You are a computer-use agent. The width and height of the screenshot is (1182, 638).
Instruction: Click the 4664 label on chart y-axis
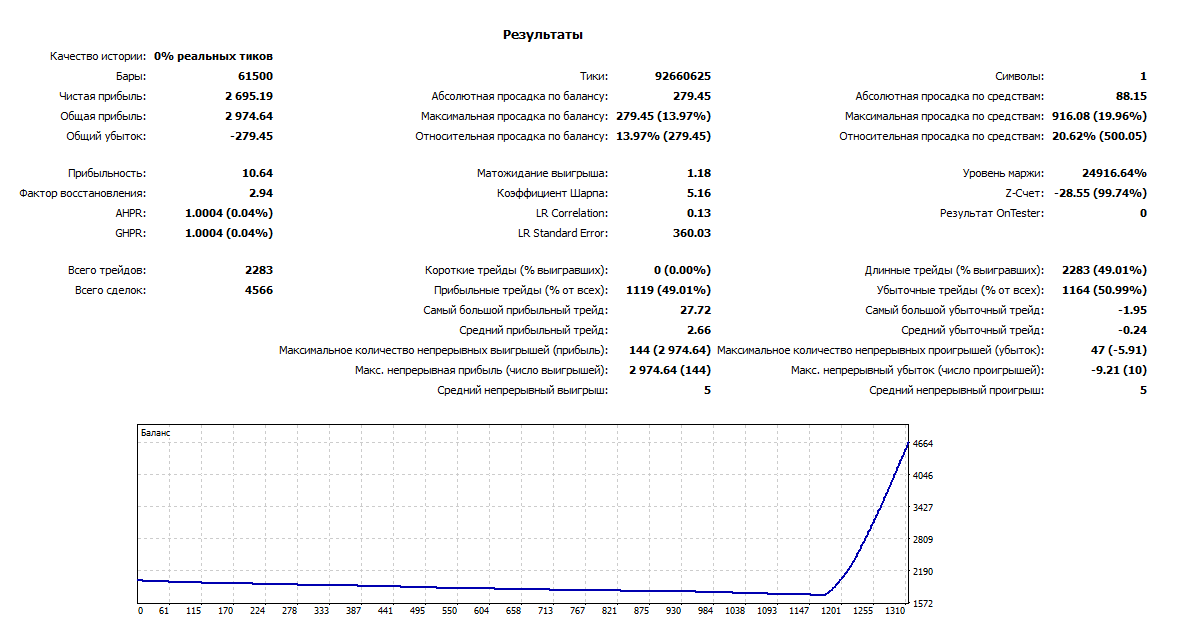click(922, 443)
